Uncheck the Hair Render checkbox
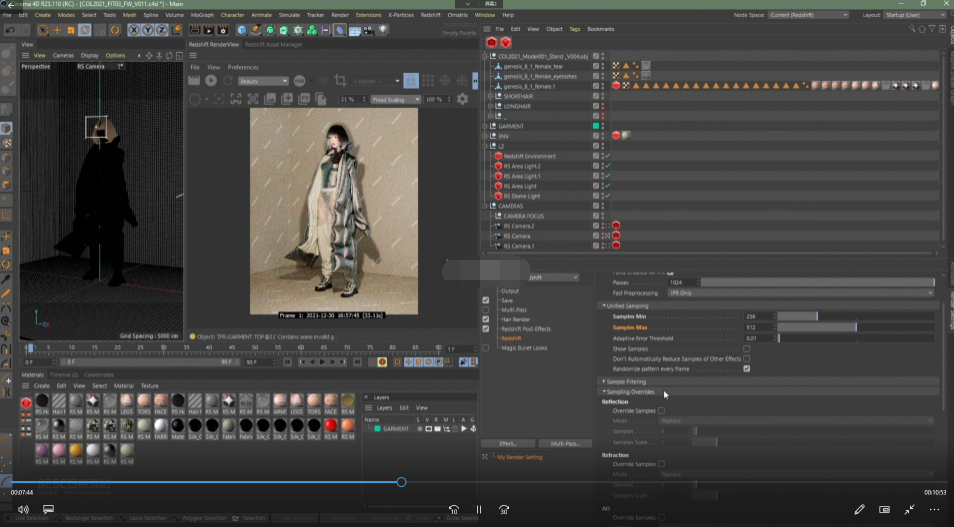Image resolution: width=954 pixels, height=527 pixels. (486, 319)
